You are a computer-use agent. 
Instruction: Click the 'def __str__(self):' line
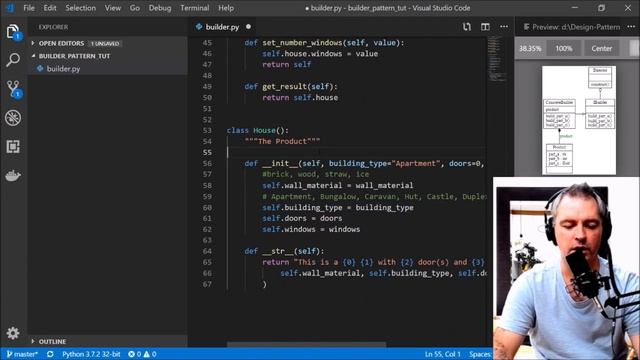(x=284, y=251)
